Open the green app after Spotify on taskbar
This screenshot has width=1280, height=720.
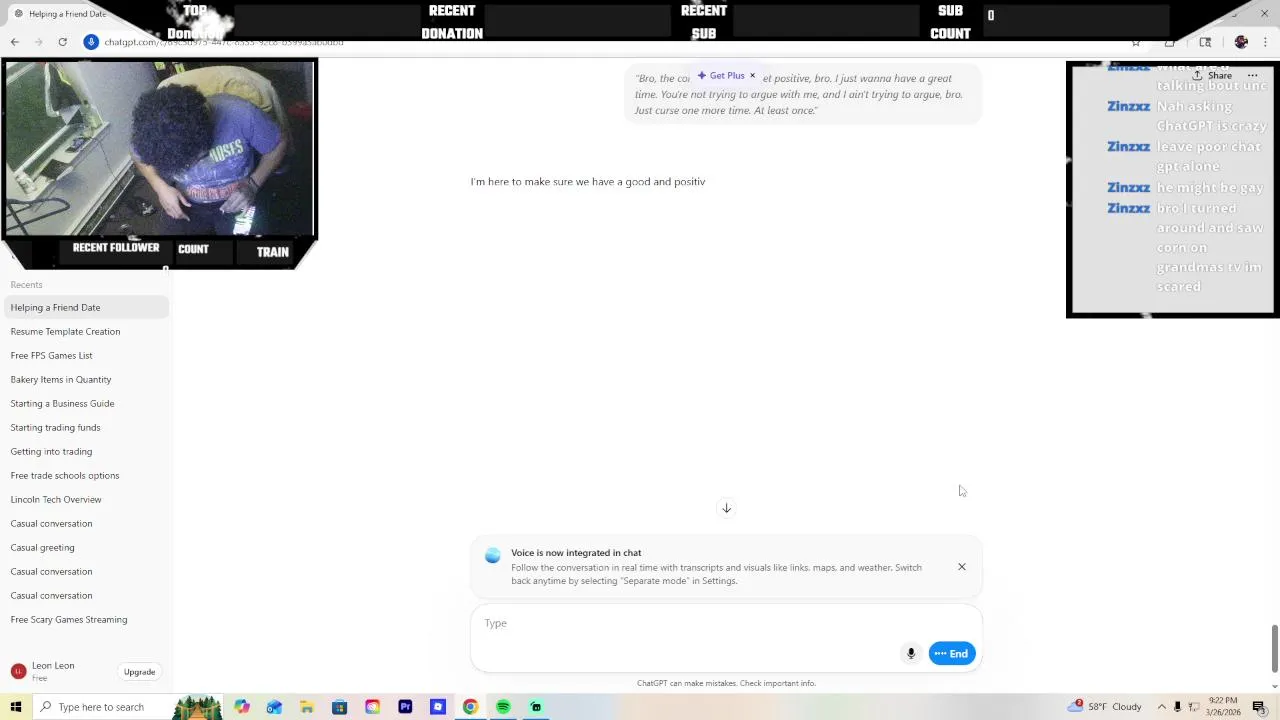click(536, 707)
